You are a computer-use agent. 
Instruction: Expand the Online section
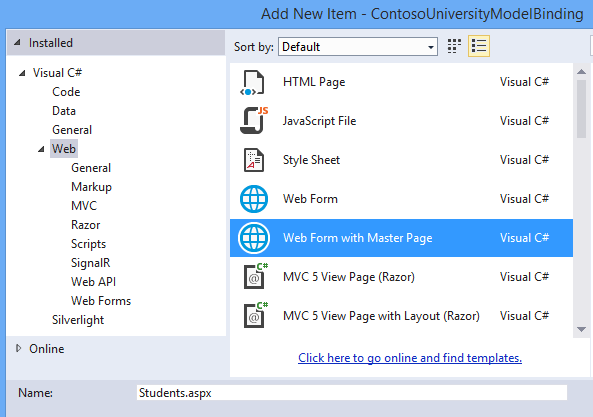pos(18,349)
